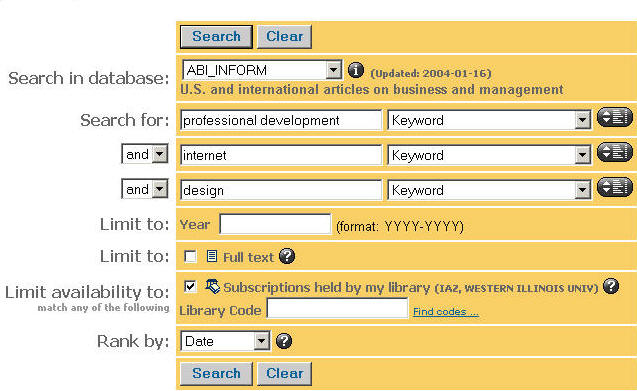Screen dimensions: 637x391
Task: Browse index icon for internet row
Action: 614,152
